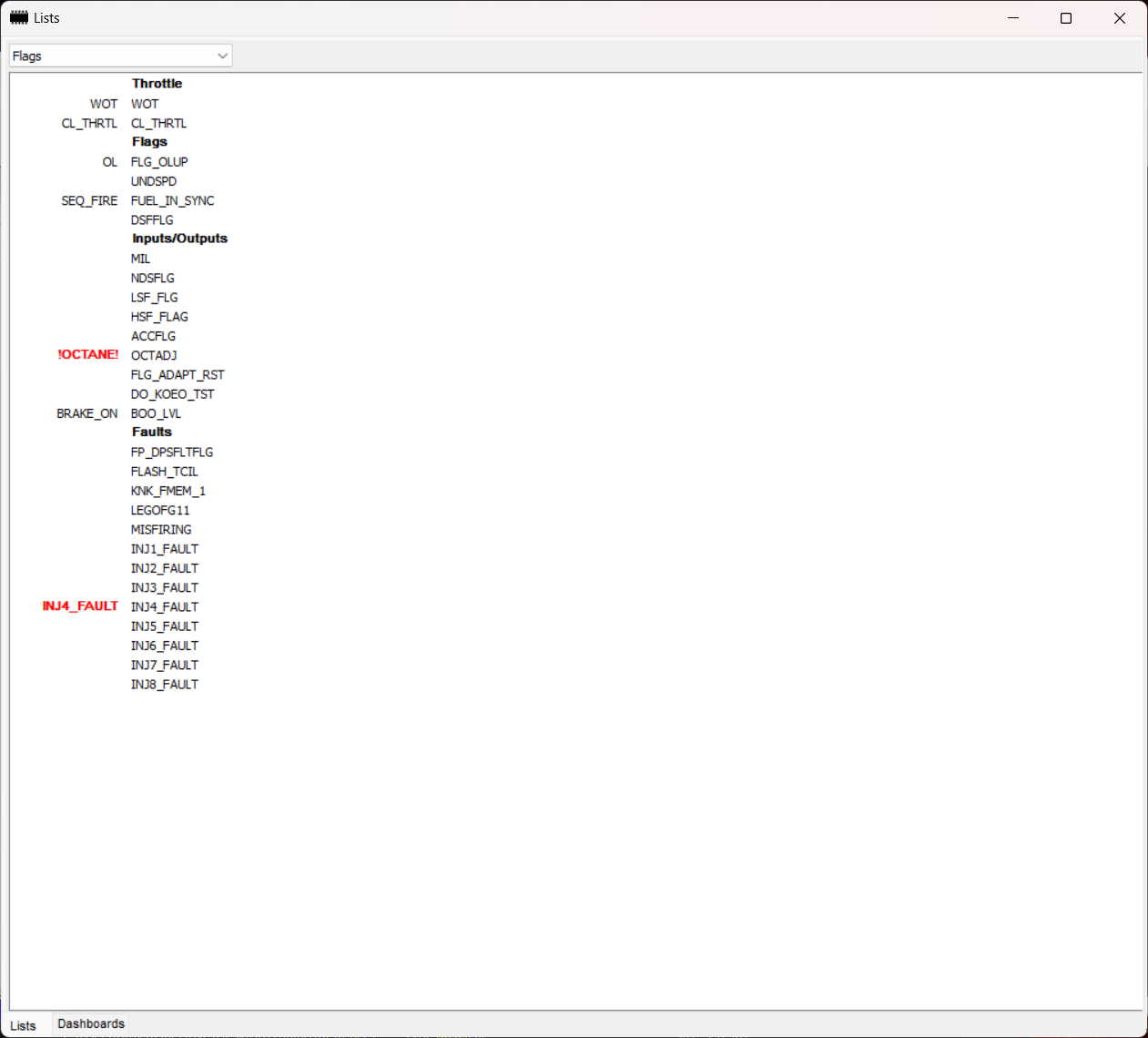Minimize the Lists window
This screenshot has height=1038, width=1148.
pyautogui.click(x=1013, y=18)
